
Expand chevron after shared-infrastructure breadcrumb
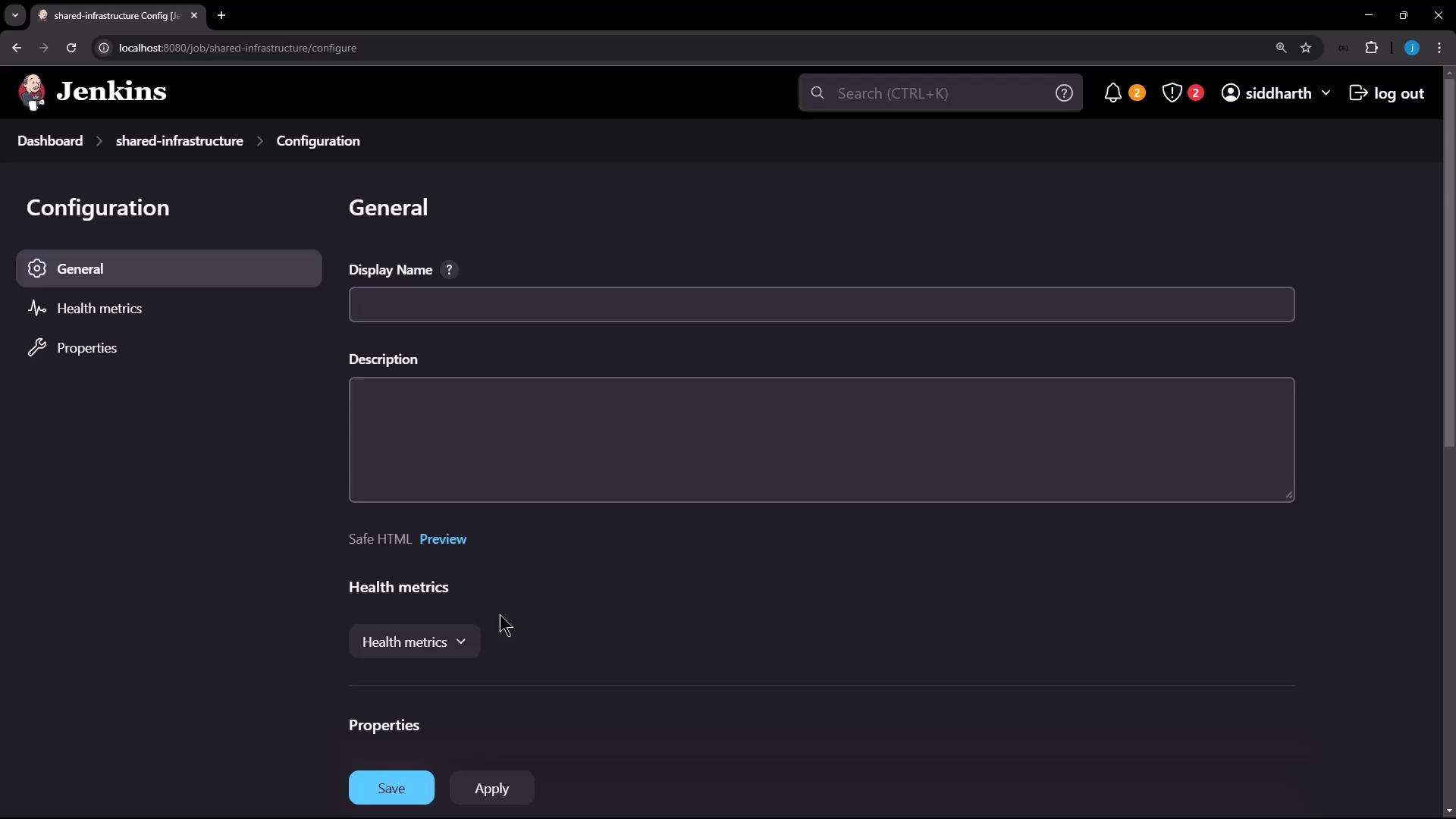tap(260, 141)
